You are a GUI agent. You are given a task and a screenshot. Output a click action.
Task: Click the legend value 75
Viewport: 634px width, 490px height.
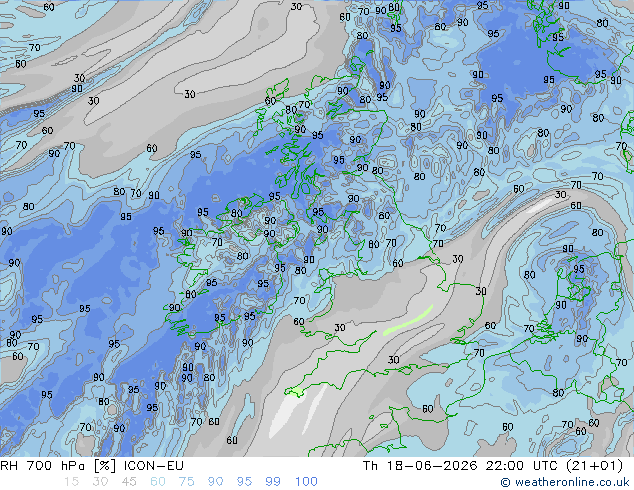186,482
